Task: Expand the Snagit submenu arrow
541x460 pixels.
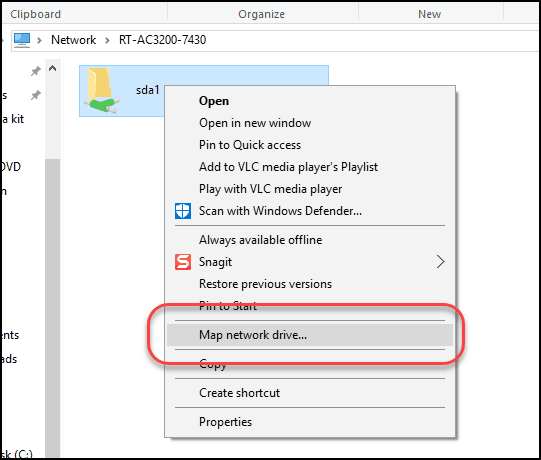Action: tap(440, 262)
